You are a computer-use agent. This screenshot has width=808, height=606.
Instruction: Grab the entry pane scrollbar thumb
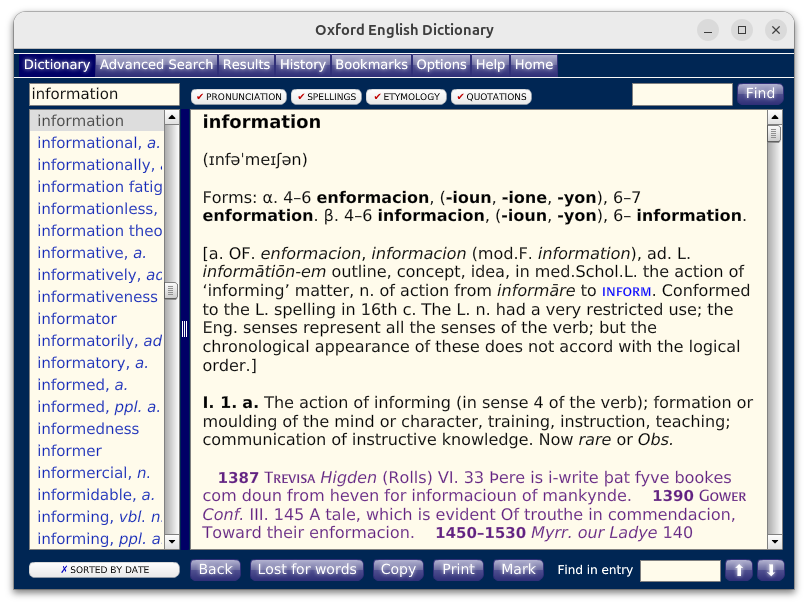[x=774, y=134]
